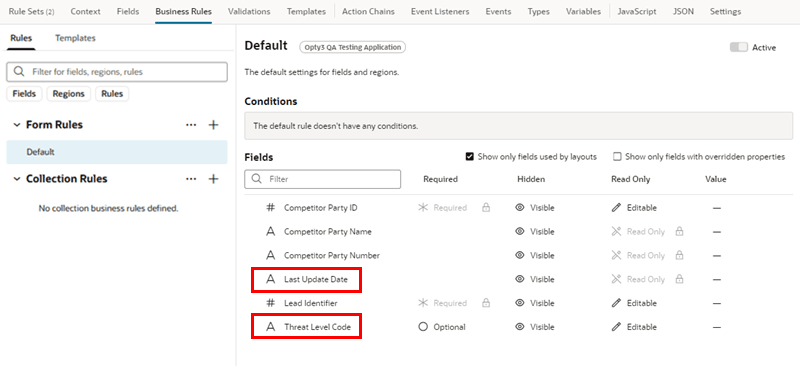Screen dimensions: 800x366
Task: Click the pencil Editable icon for Threat Level Code
Action: [x=616, y=327]
